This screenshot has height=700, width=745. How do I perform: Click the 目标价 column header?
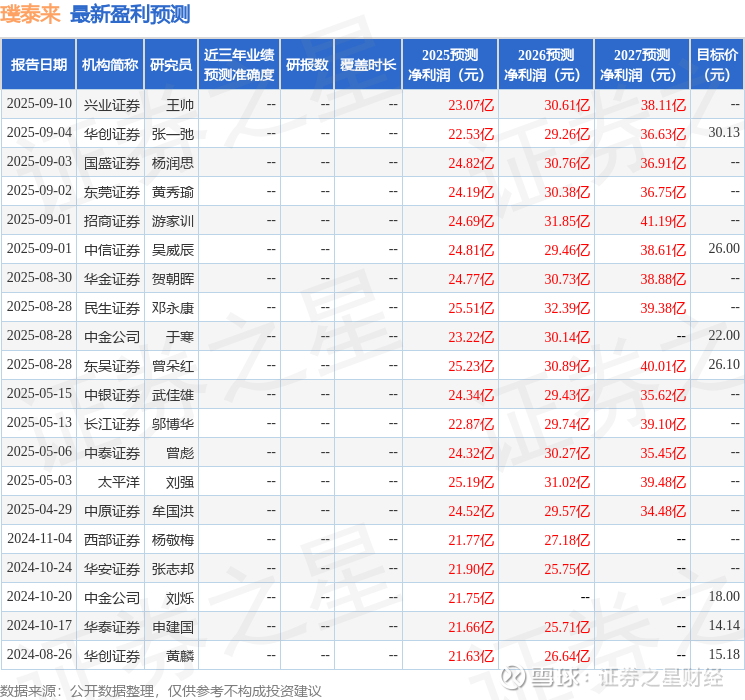(x=717, y=65)
